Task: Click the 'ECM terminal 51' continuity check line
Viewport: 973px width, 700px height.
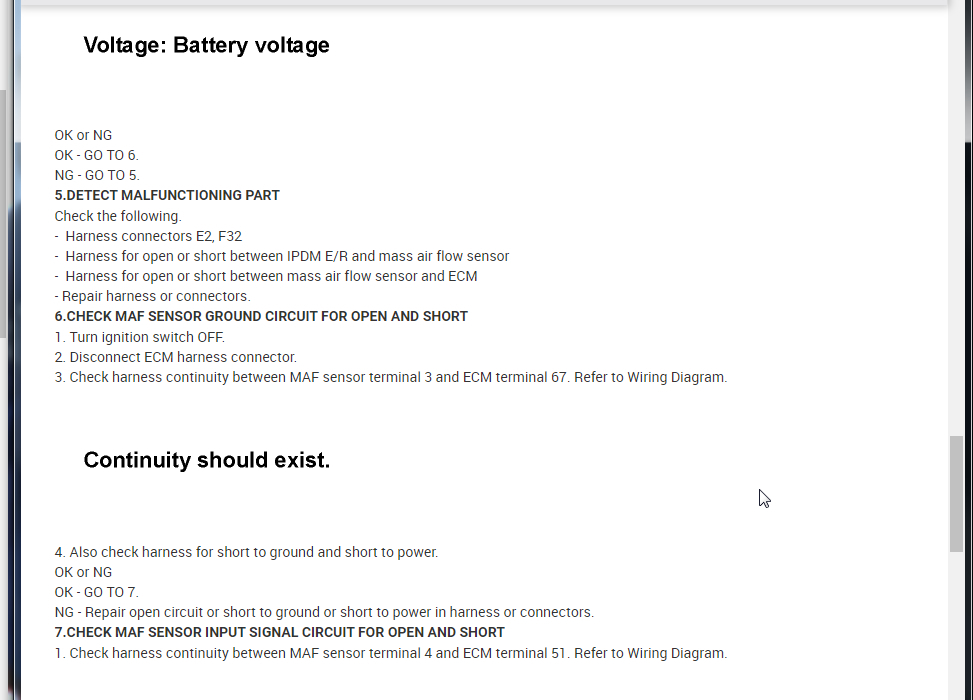Action: point(390,653)
